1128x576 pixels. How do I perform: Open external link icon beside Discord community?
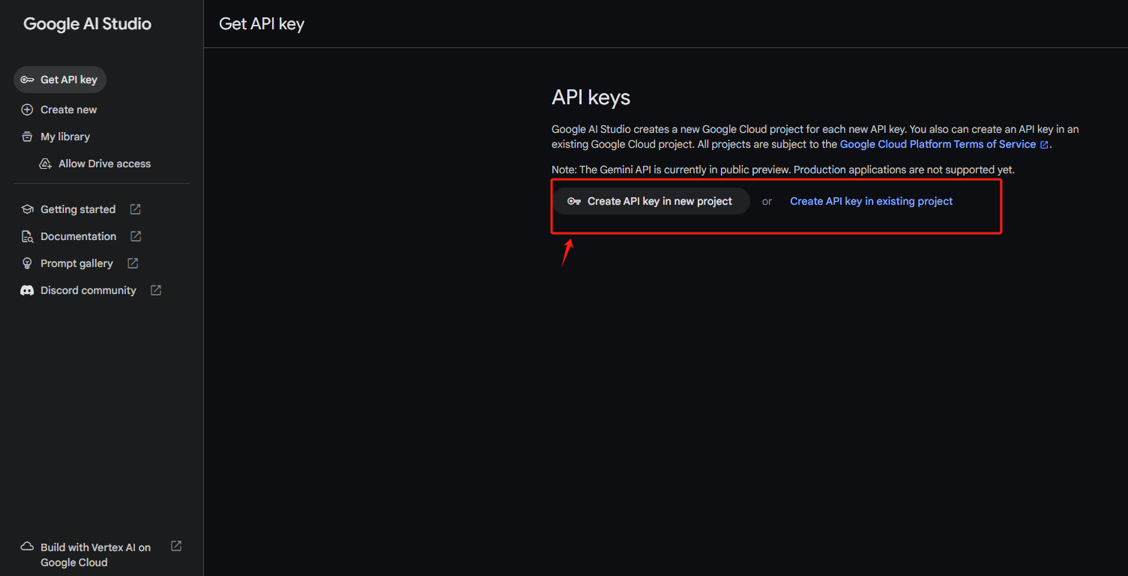(155, 291)
